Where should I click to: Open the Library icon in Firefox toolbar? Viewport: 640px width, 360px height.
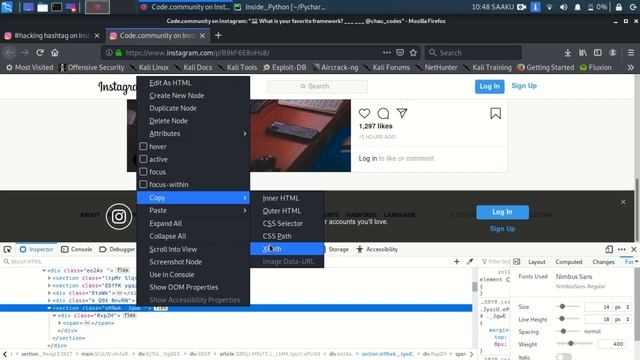tap(583, 53)
